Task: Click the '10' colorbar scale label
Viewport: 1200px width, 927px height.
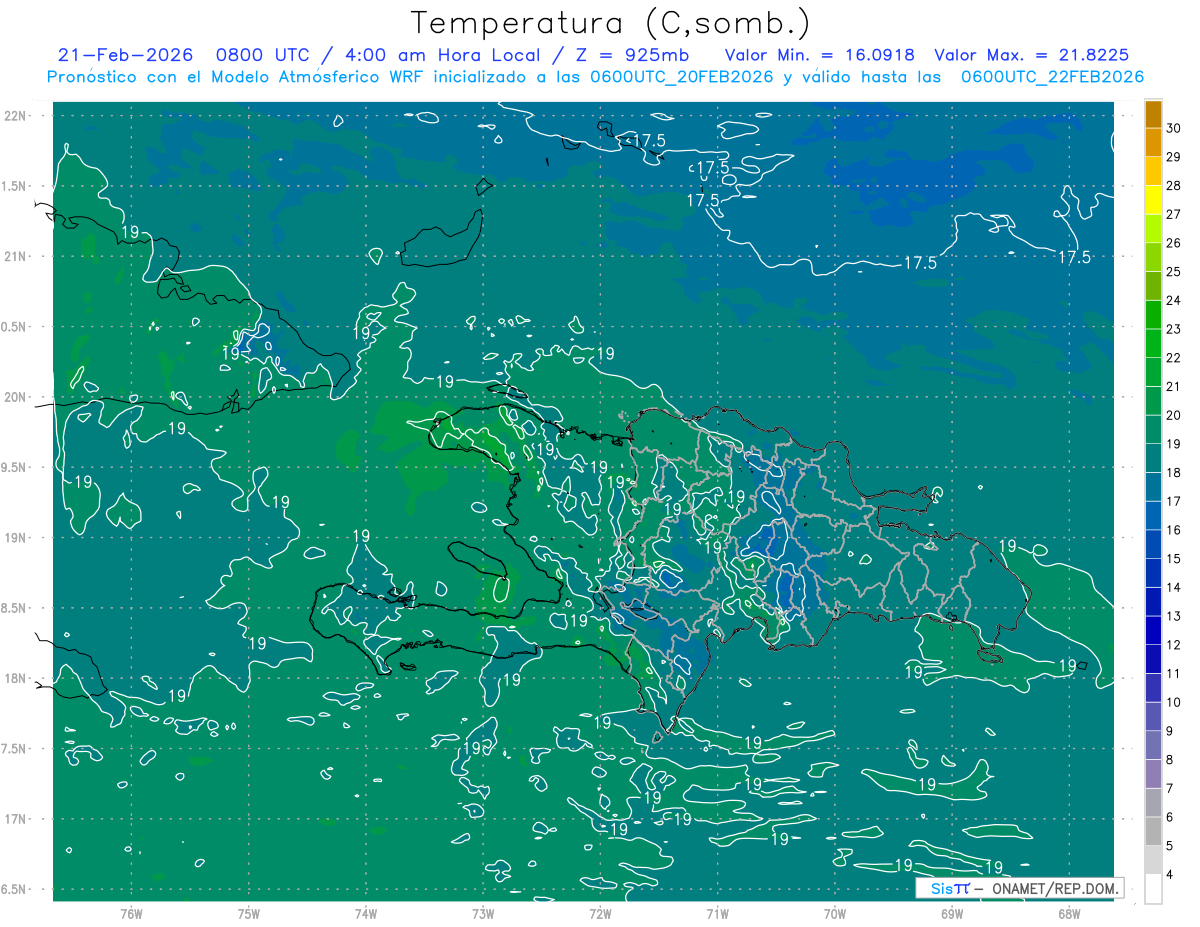Action: coord(1173,702)
